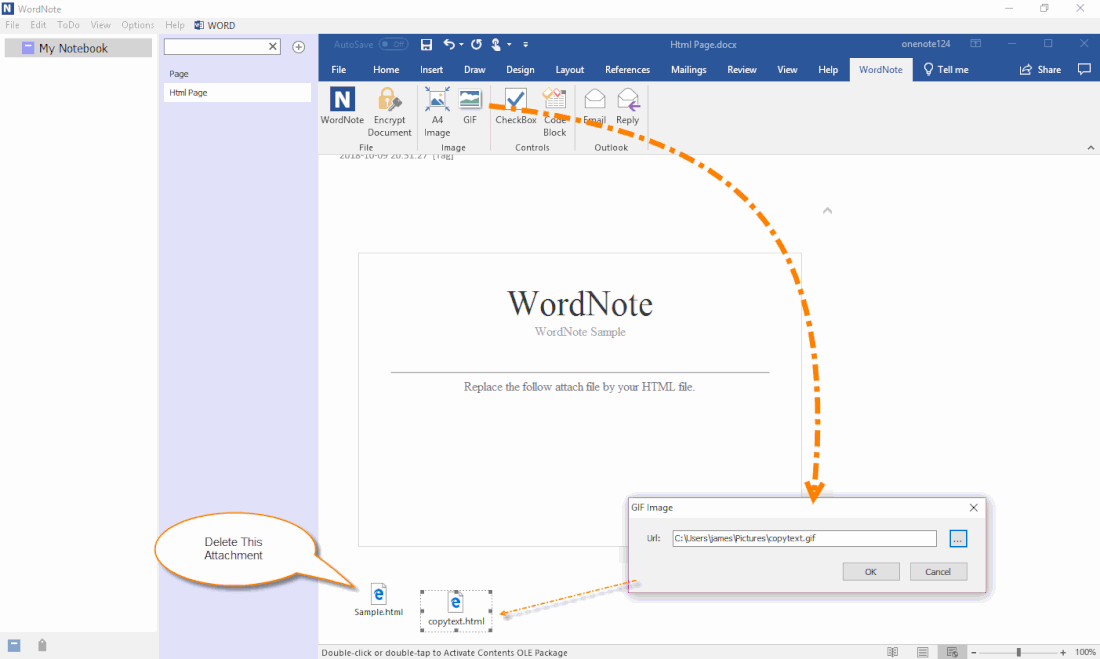Screen dimensions: 1100x659
Task: Switch to Print Layout view
Action: pos(923,652)
